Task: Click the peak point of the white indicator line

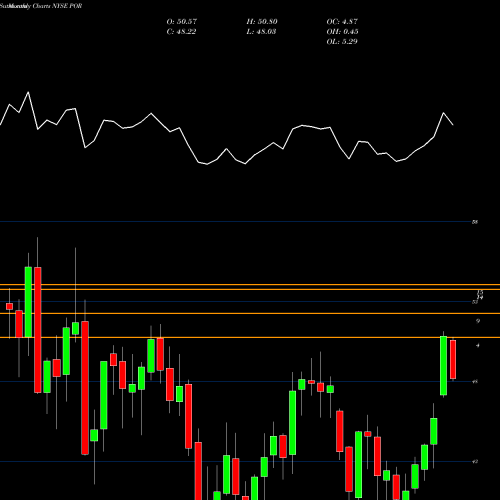Action: tap(28, 92)
